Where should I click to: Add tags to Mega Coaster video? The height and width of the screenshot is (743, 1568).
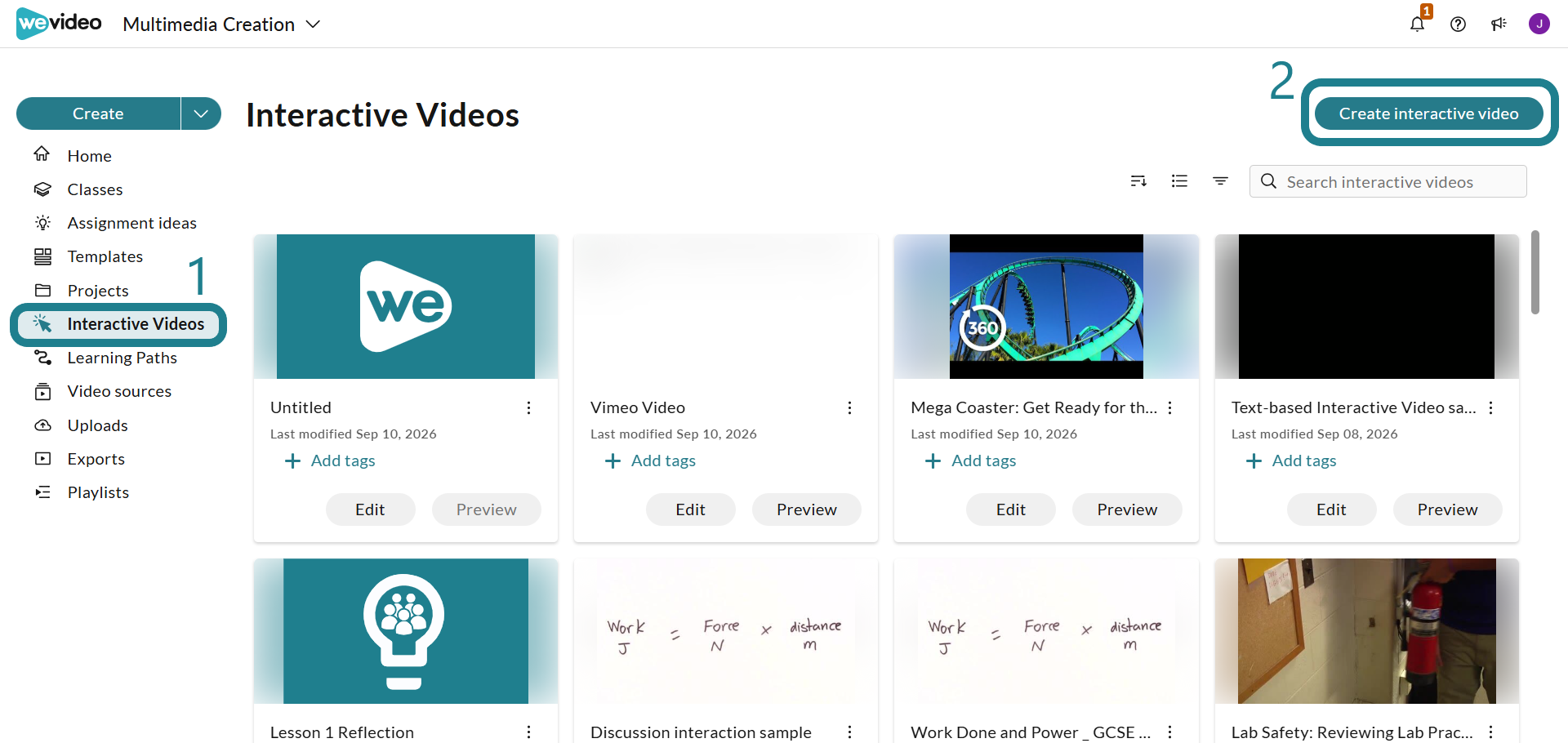pyautogui.click(x=970, y=460)
